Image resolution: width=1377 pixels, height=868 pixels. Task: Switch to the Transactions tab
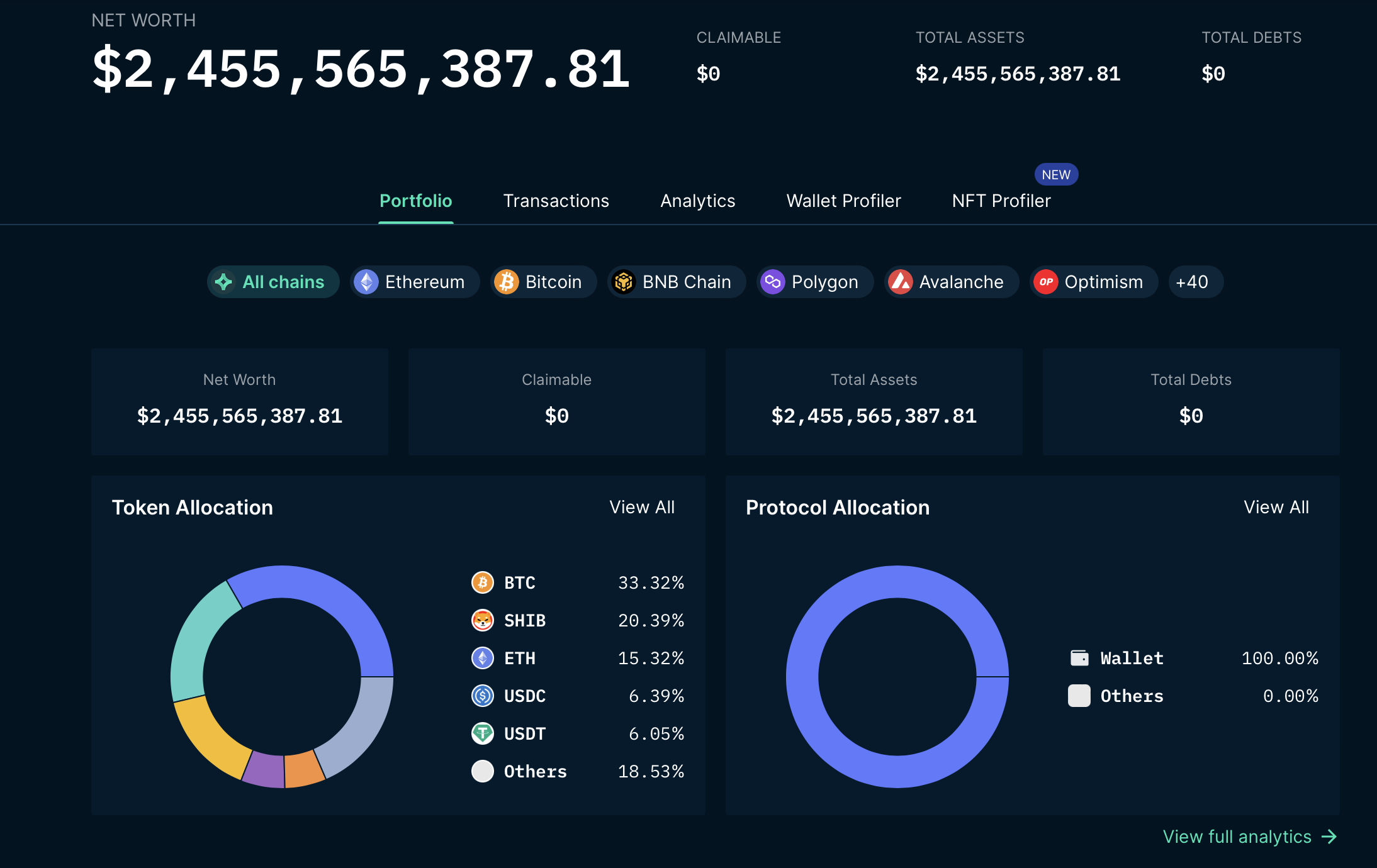(x=556, y=201)
